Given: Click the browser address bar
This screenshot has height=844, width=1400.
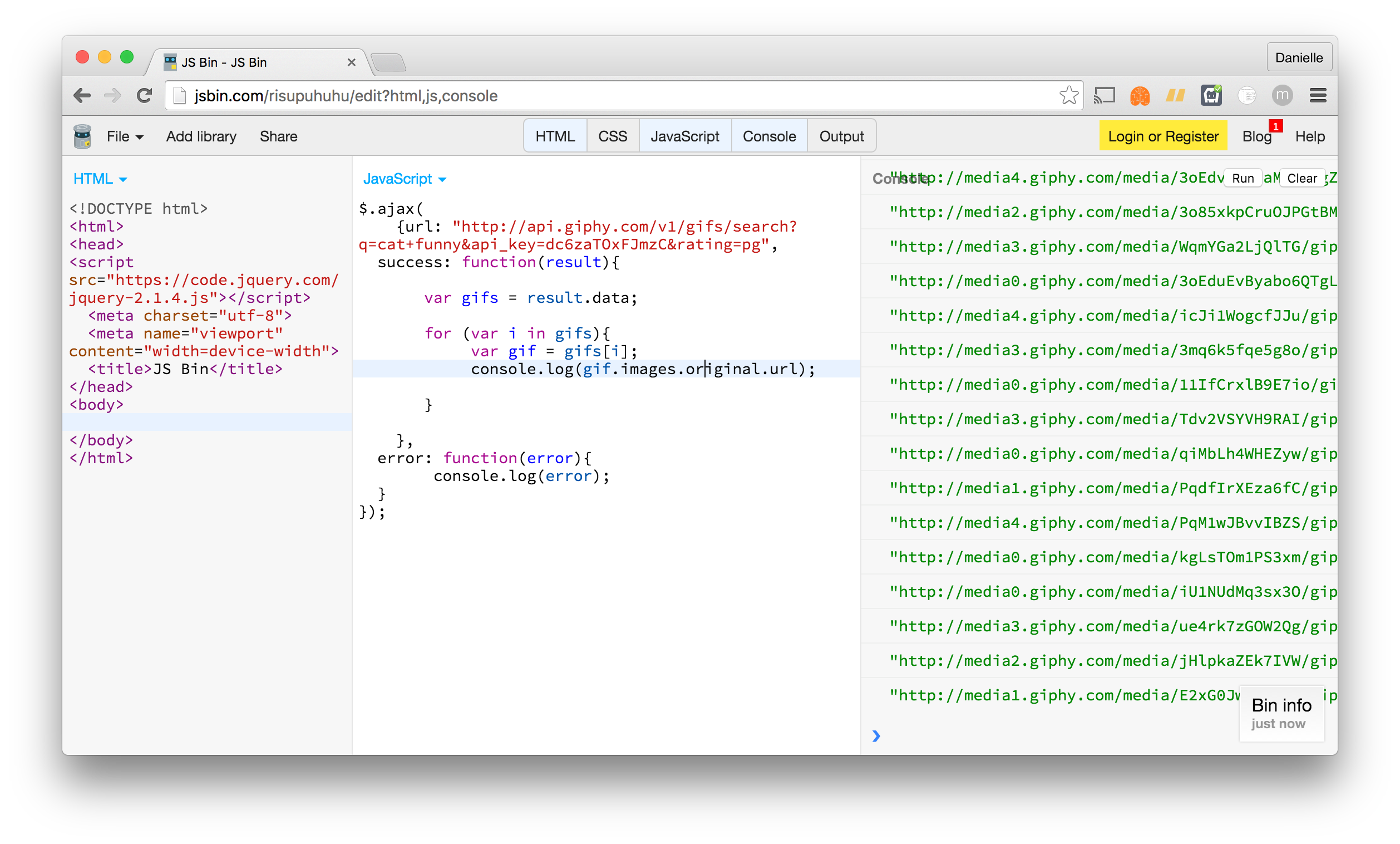Looking at the screenshot, I should 624,96.
